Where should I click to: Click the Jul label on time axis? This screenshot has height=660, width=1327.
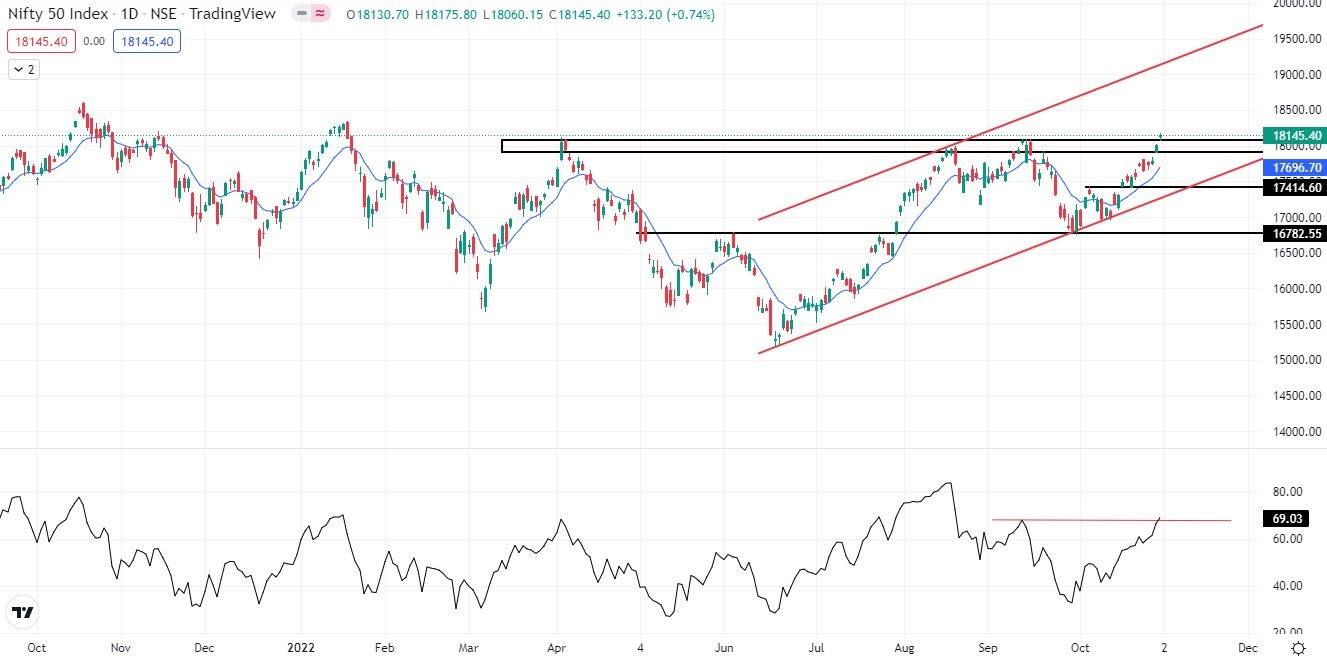tap(817, 647)
